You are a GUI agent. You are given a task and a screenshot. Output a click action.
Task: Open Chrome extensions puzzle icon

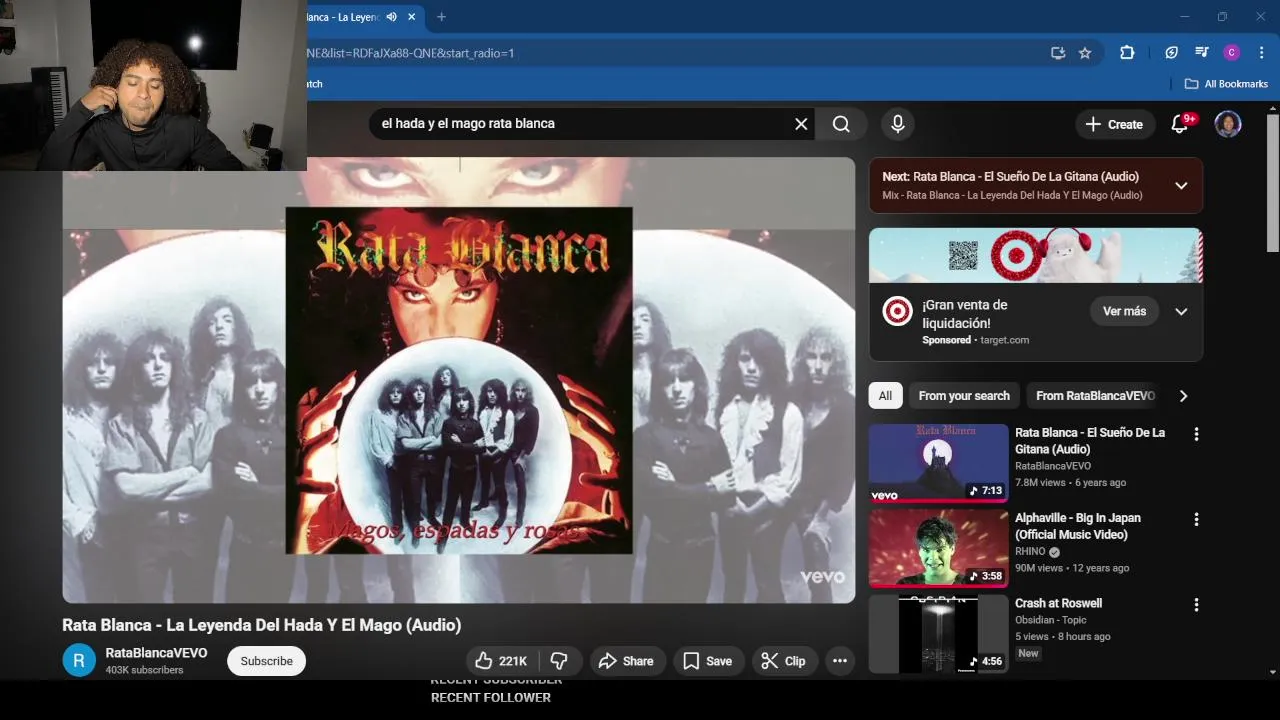tap(1127, 53)
